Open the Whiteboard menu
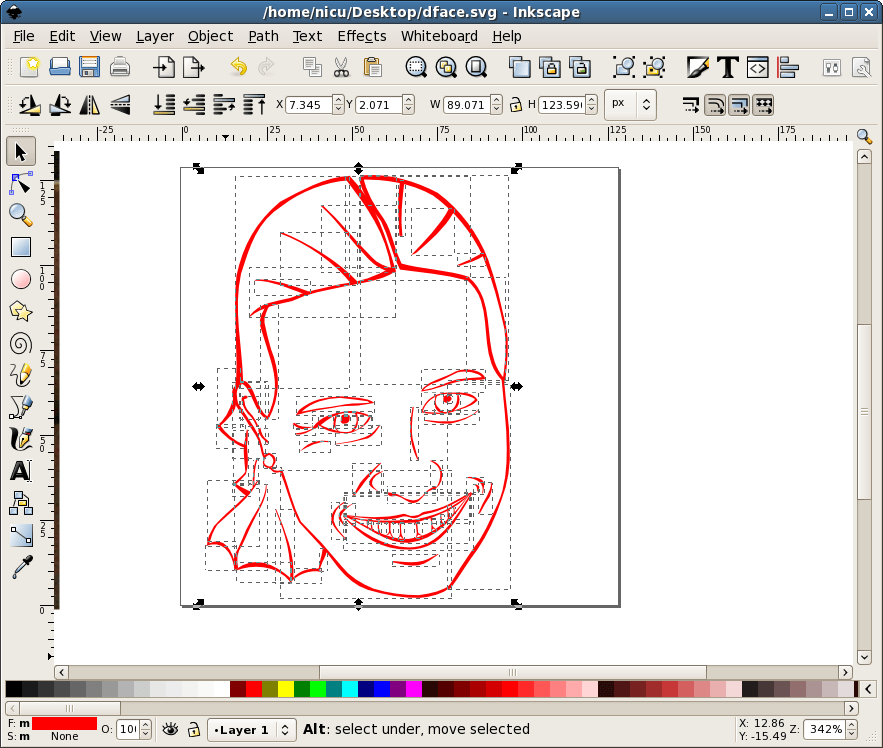The width and height of the screenshot is (883, 748). [x=439, y=36]
